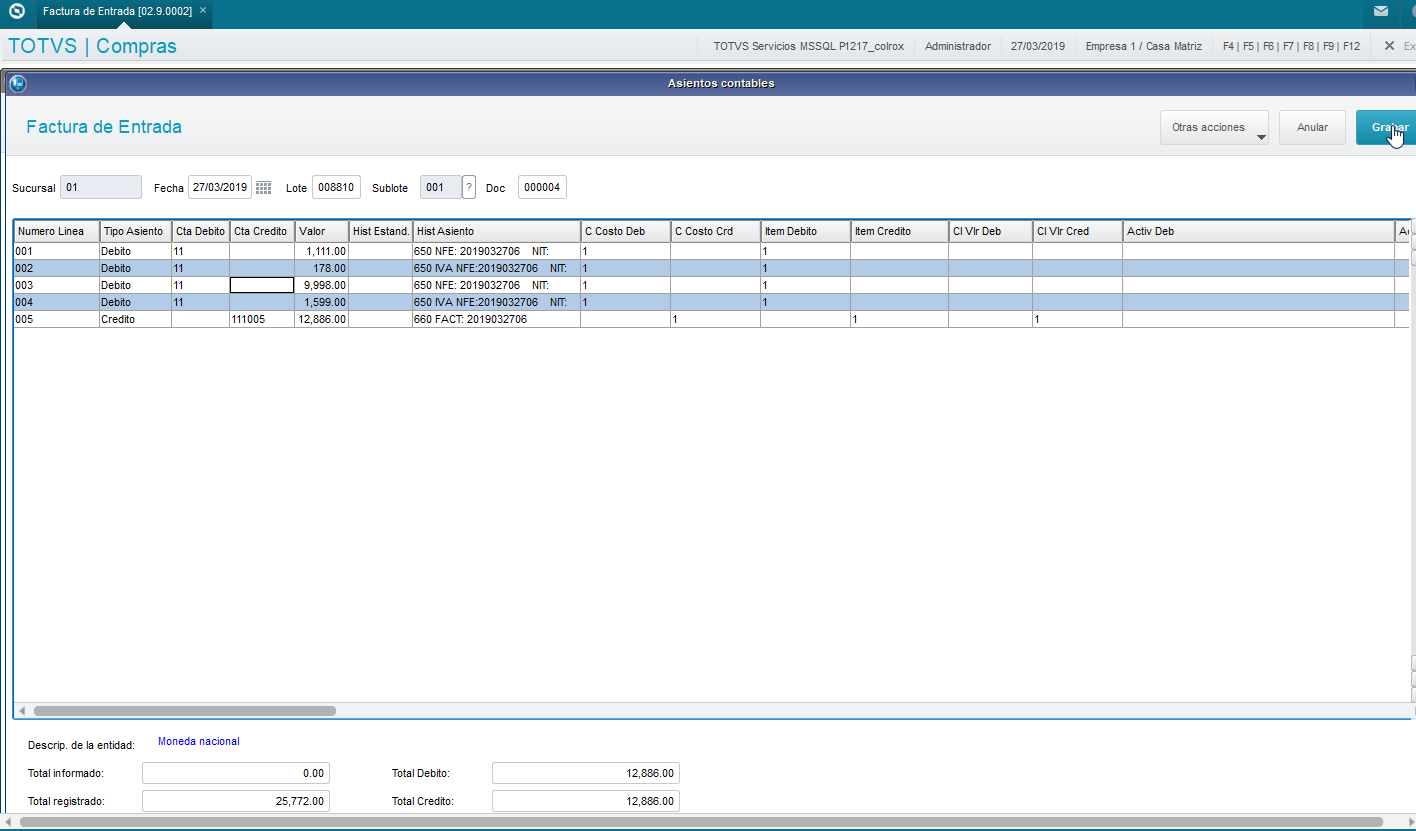
Task: Click the Item Debito column header
Action: tap(805, 231)
